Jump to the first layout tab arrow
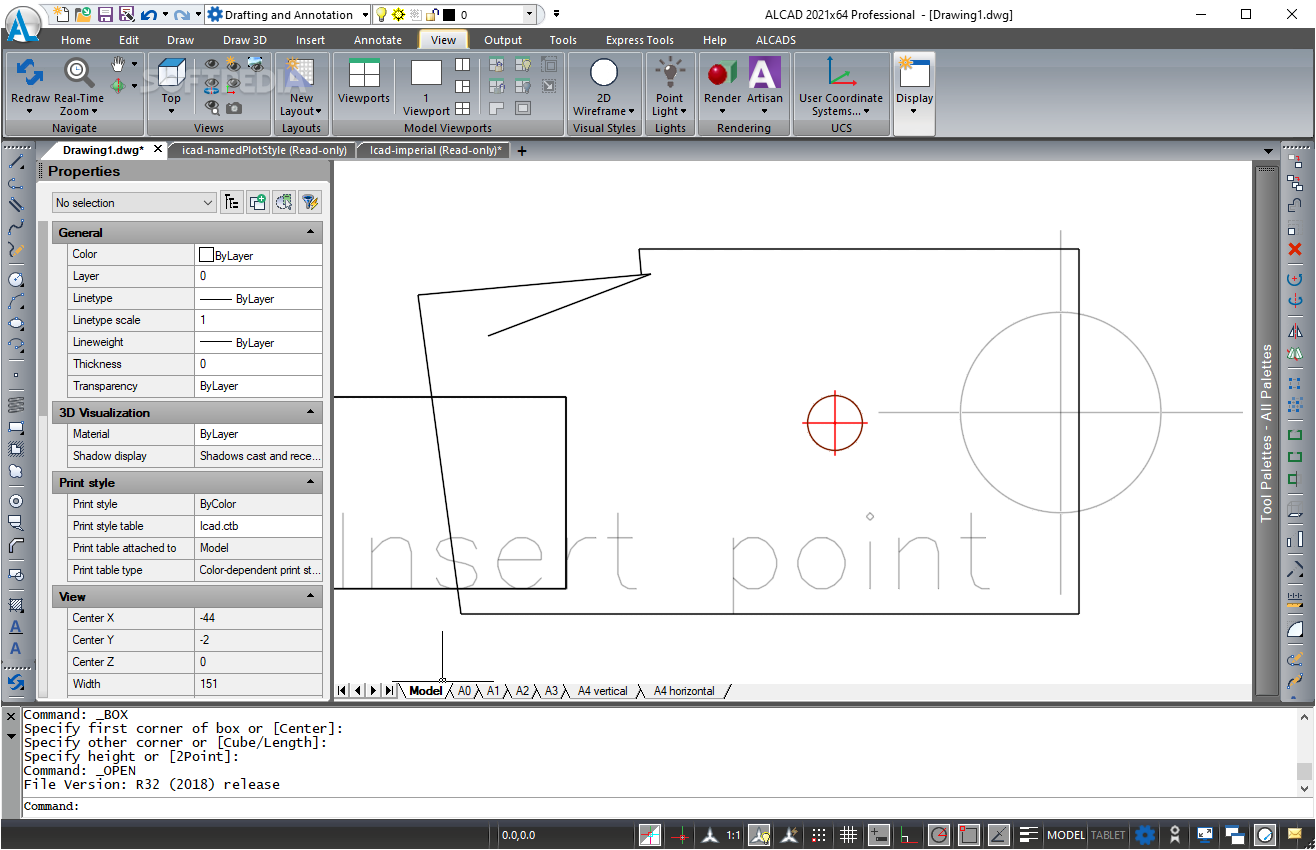The width and height of the screenshot is (1316, 850). pos(343,691)
